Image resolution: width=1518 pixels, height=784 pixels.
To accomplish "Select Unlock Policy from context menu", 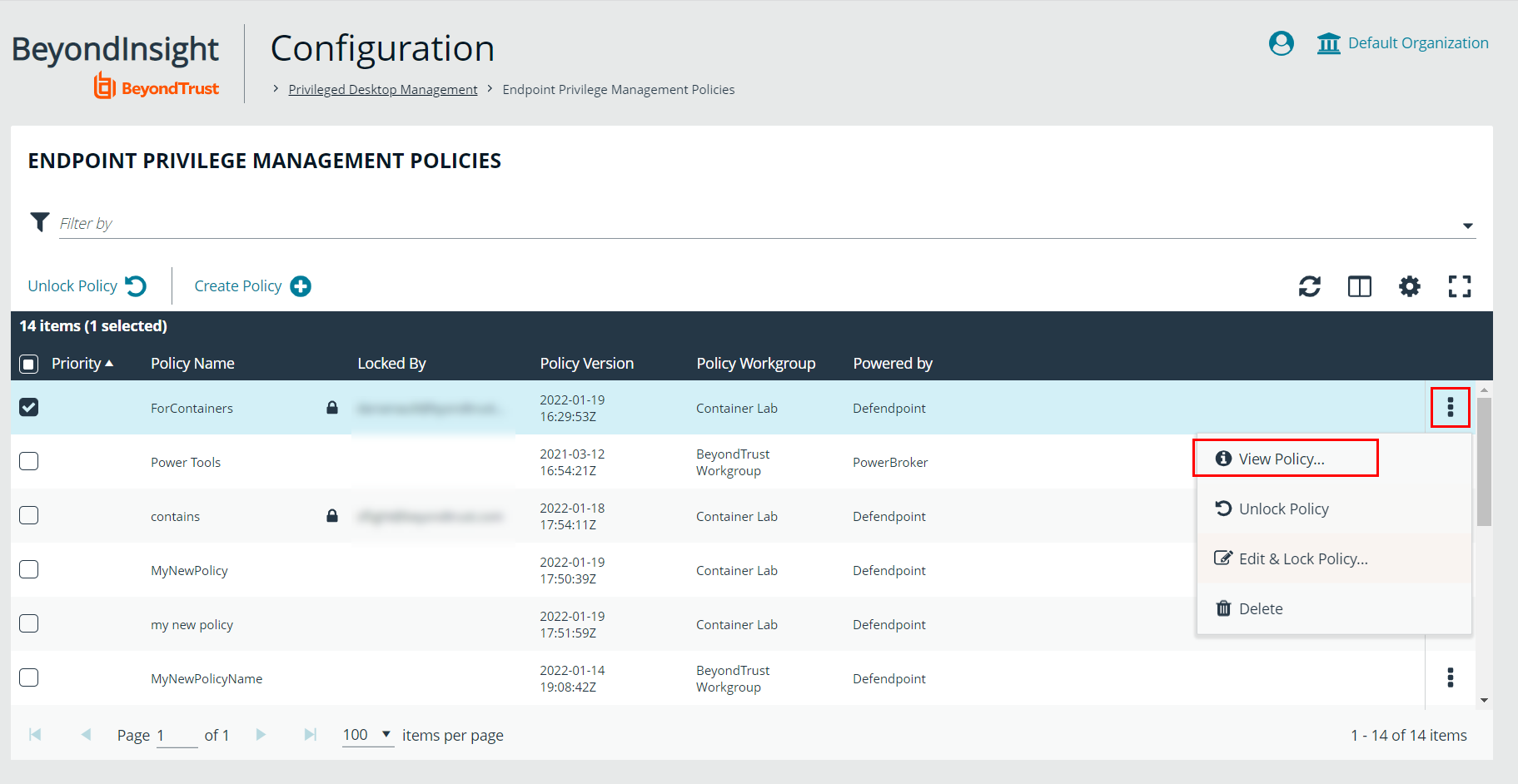I will (x=1333, y=509).
